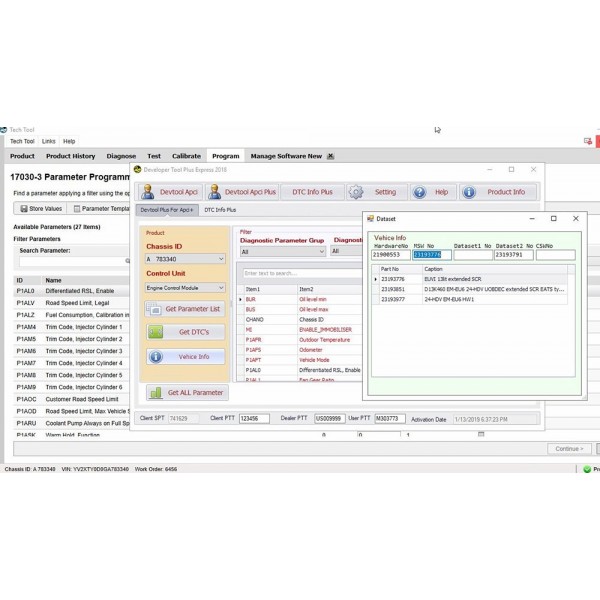Click the CSWNo field
This screenshot has width=600, height=600.
pyautogui.click(x=556, y=255)
